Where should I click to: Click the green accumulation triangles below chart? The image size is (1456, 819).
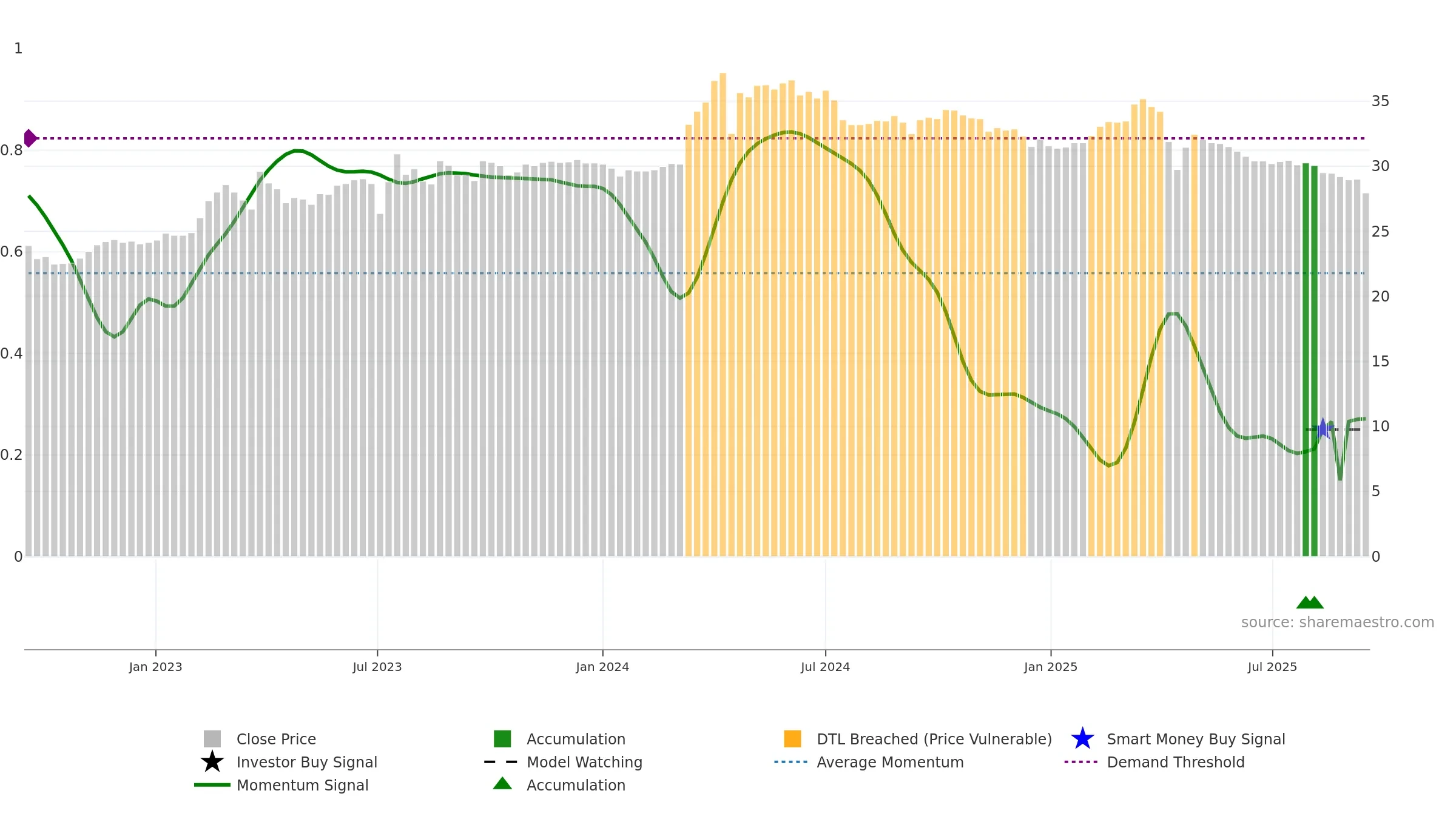coord(1310,602)
